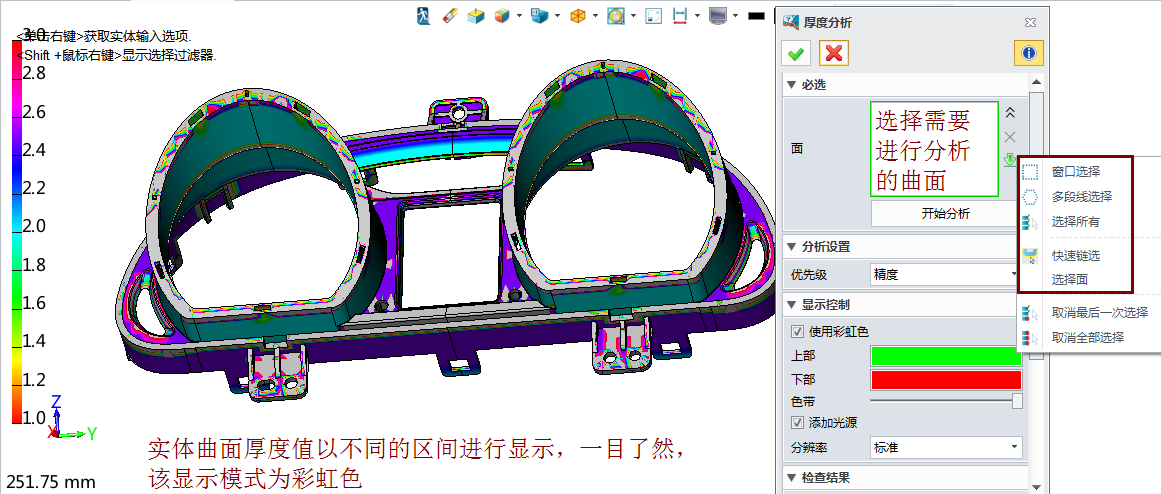Click the exit running-man toolbar icon
This screenshot has height=494, width=1161.
coord(424,16)
